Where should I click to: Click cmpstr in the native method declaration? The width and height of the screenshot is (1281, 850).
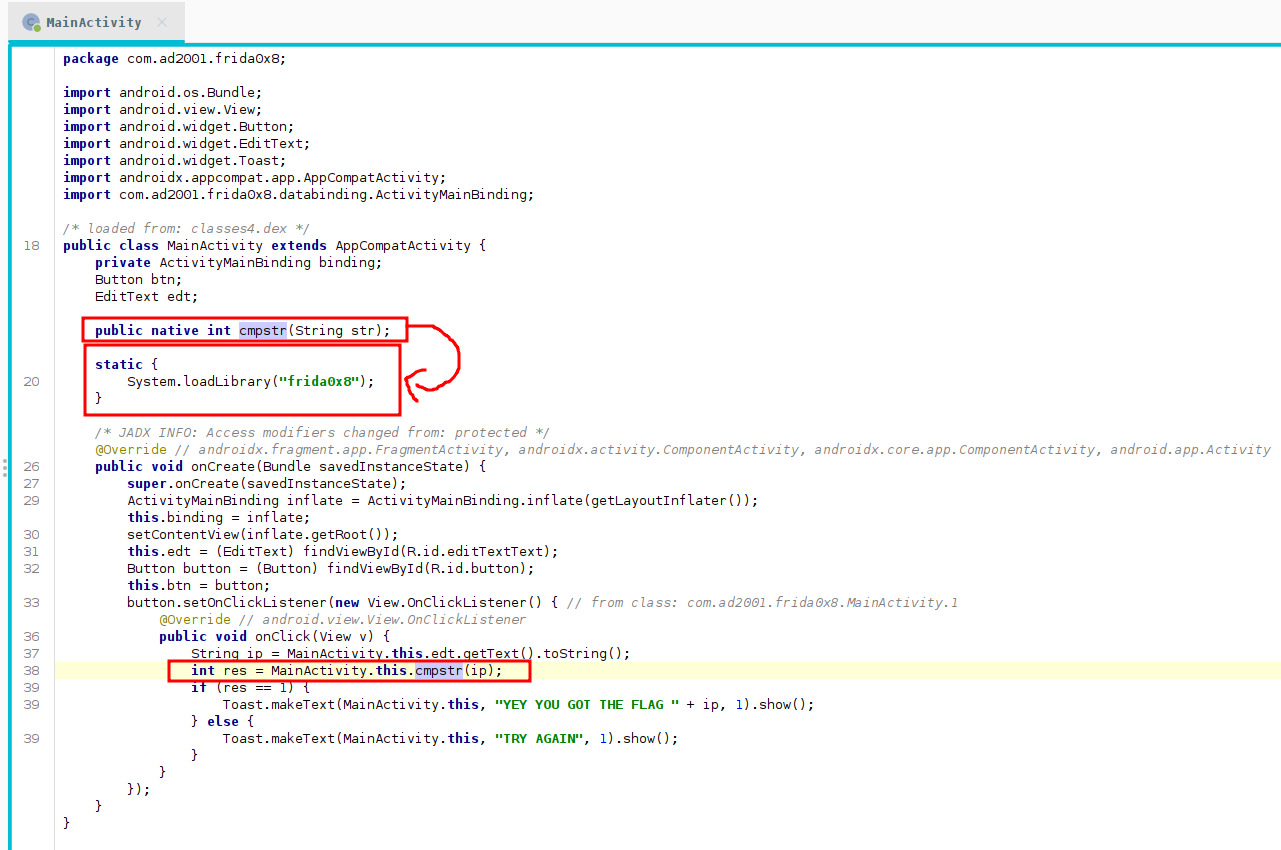(263, 330)
